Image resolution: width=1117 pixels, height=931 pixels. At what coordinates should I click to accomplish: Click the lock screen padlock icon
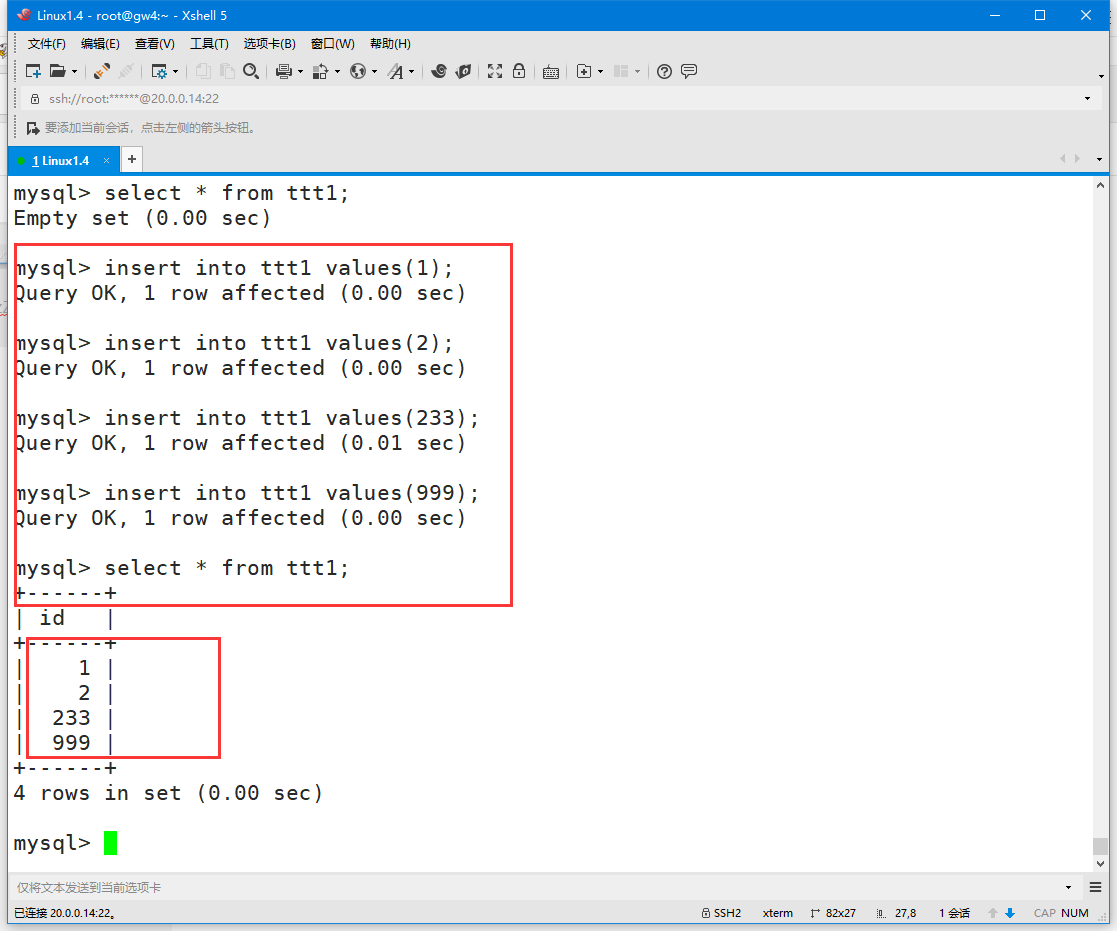coord(519,71)
